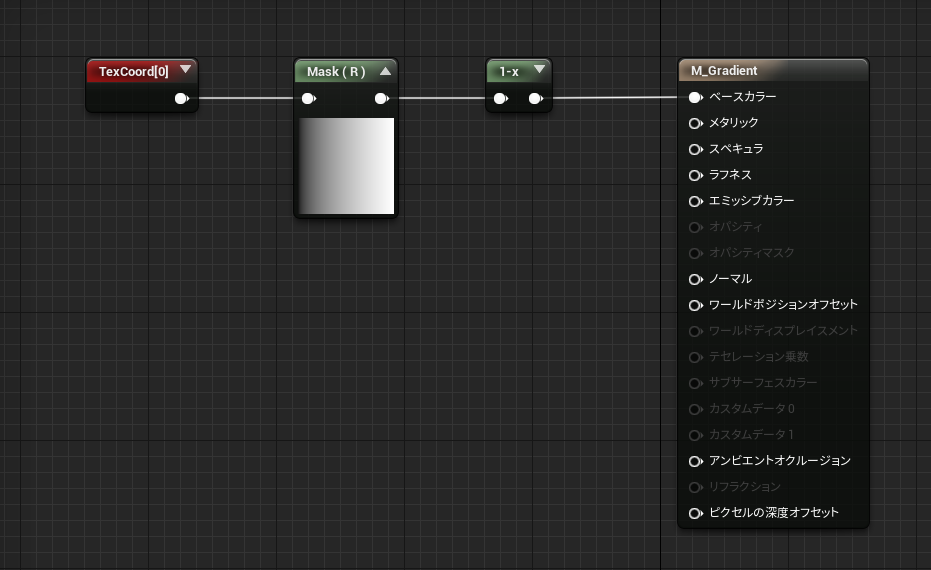Click the ピクセルの深度オフセット input pin

(x=695, y=514)
